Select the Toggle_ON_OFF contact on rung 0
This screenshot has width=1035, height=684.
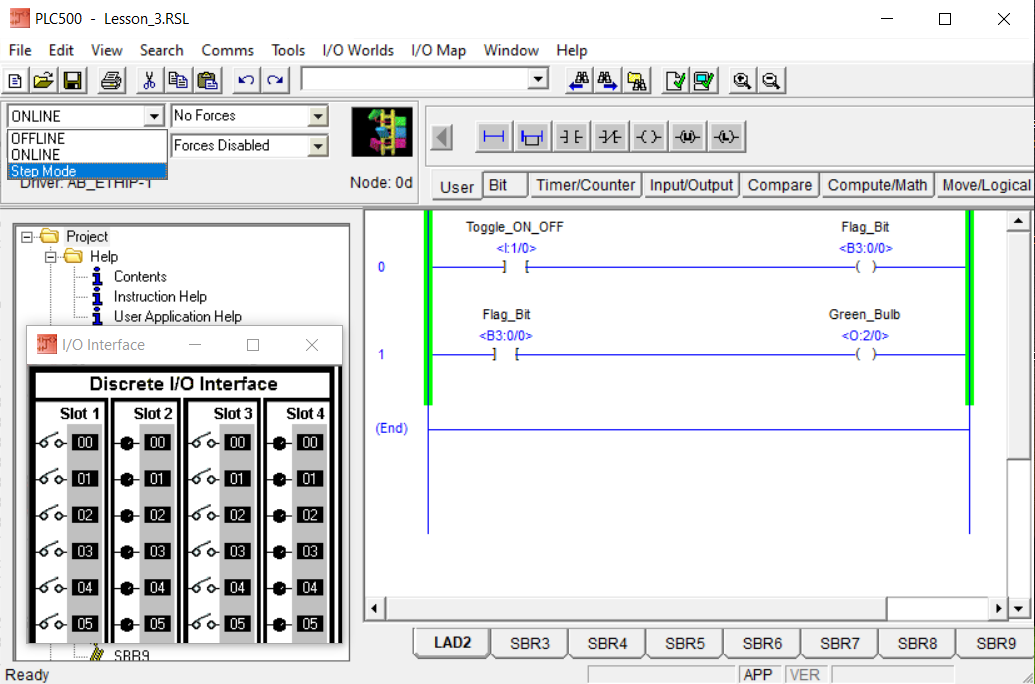pyautogui.click(x=516, y=267)
